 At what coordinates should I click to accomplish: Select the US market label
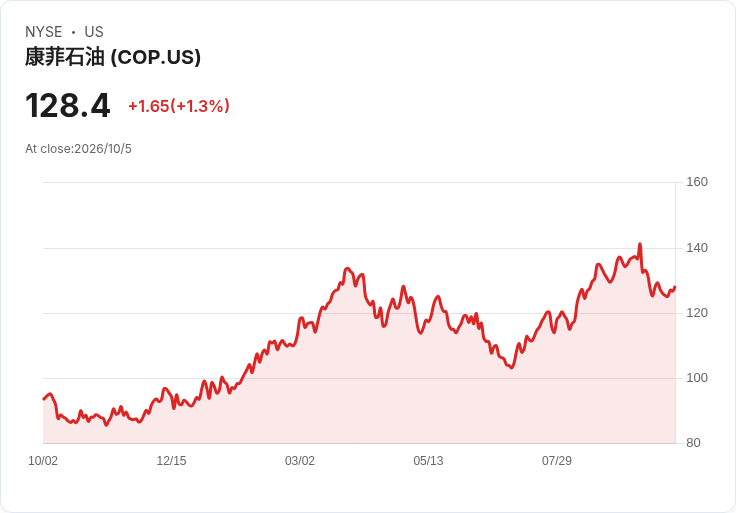point(94,32)
